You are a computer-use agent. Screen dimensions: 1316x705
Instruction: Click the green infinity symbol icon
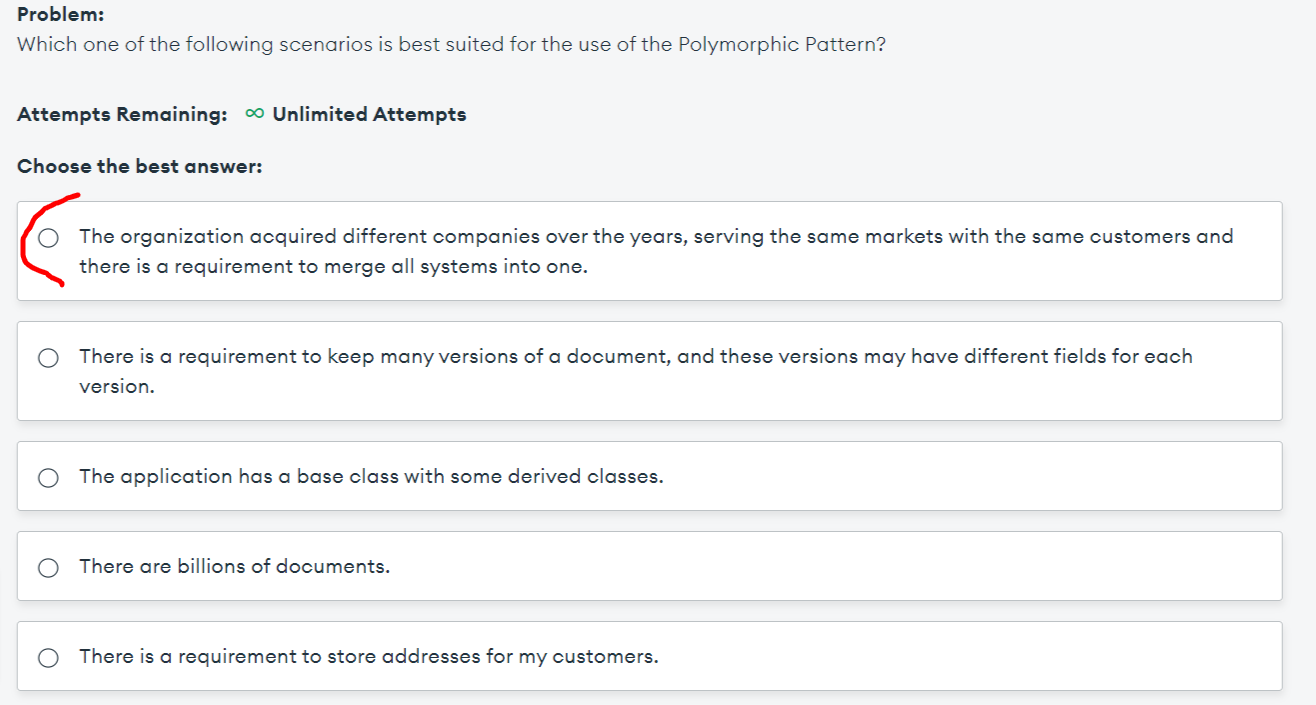pos(254,115)
